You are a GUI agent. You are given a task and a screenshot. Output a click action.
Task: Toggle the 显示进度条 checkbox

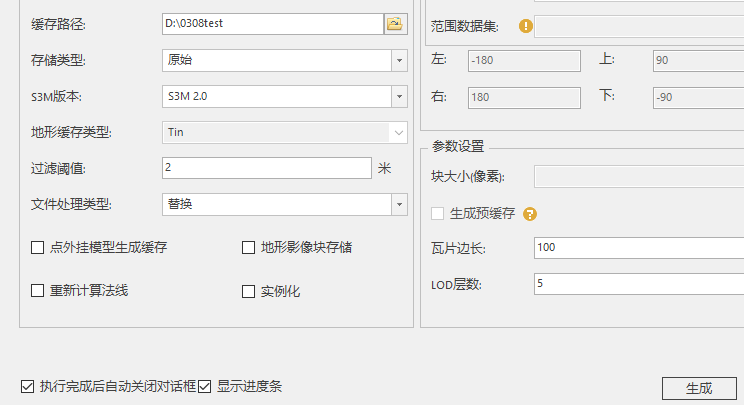pos(205,387)
